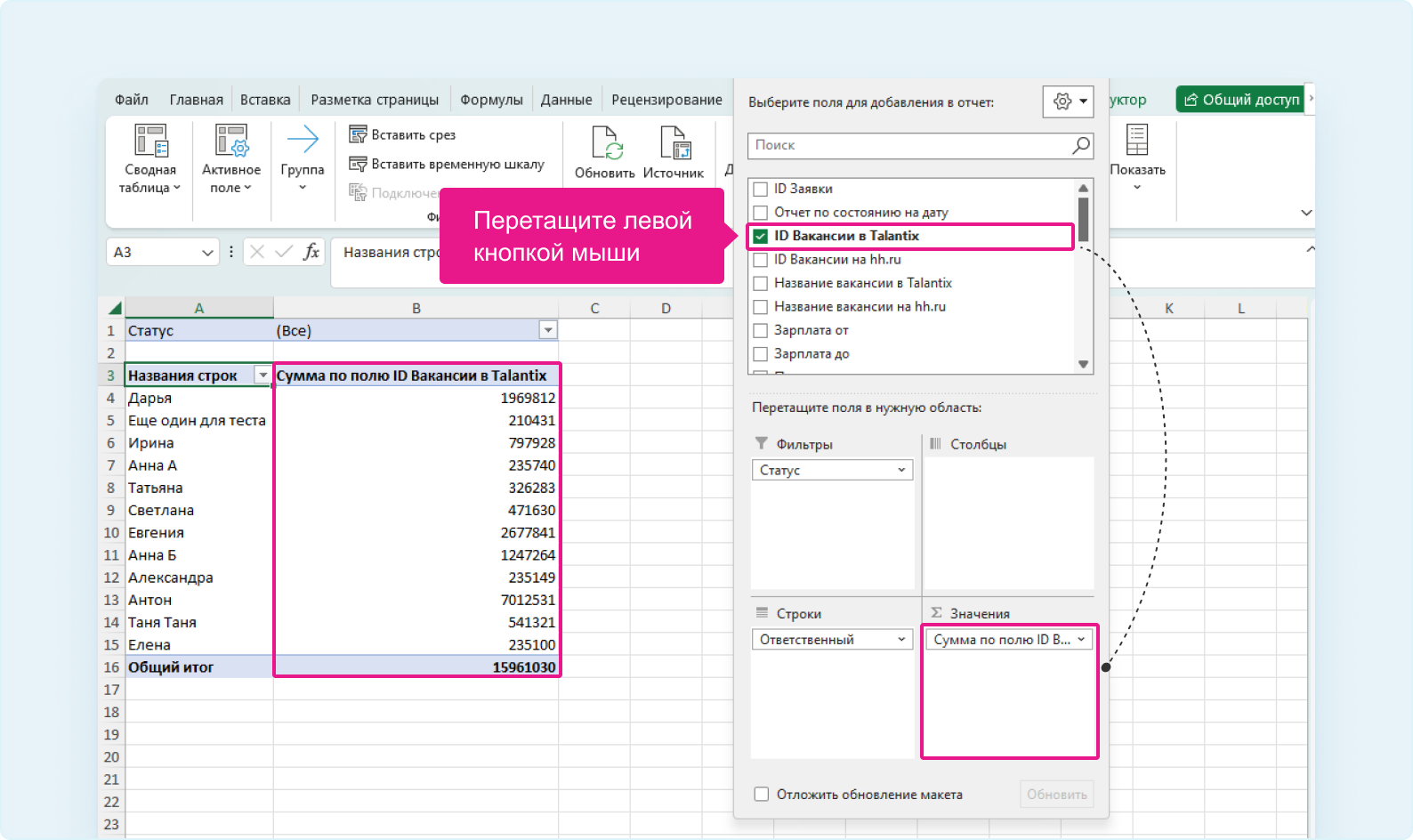
Task: Click the Общий доступ share button
Action: coord(1242,100)
